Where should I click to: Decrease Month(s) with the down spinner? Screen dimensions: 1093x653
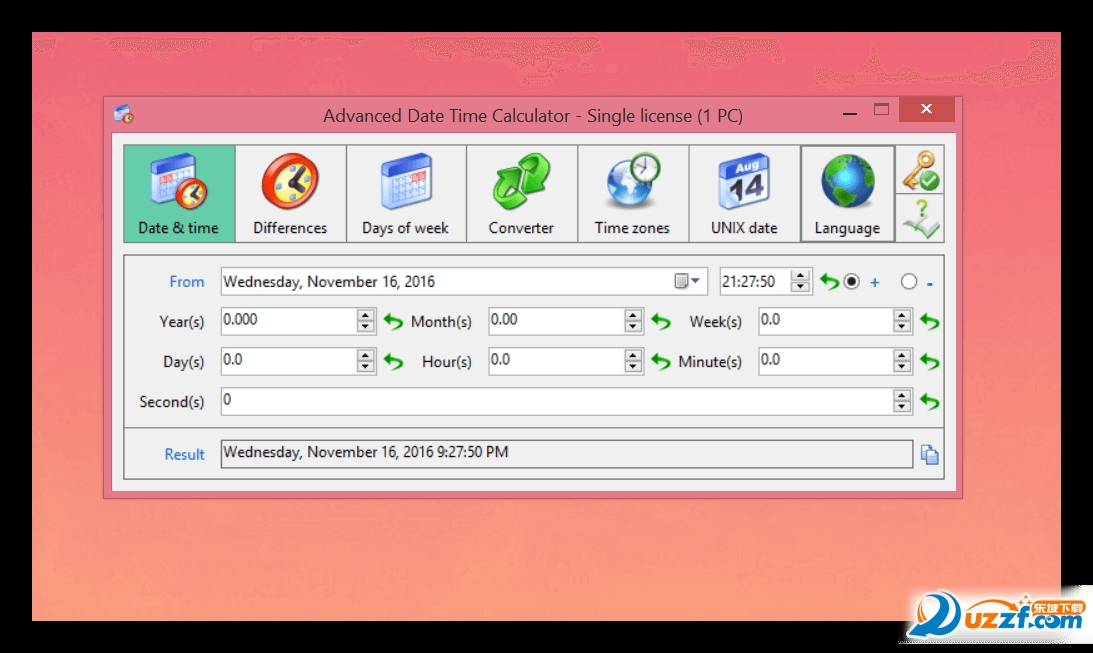(x=633, y=327)
